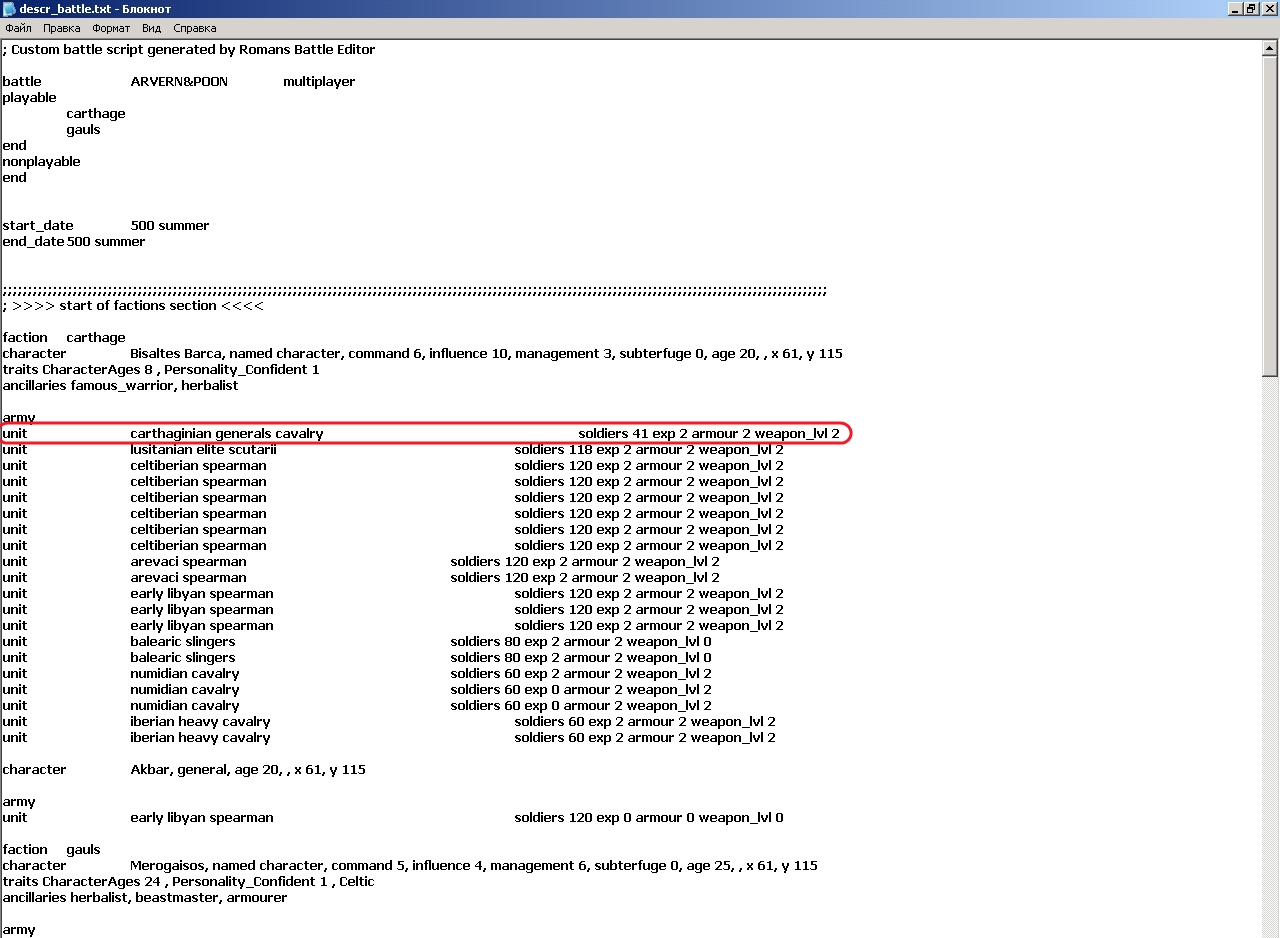This screenshot has height=938, width=1280.
Task: Minimize the Notepad window
Action: (1235, 9)
